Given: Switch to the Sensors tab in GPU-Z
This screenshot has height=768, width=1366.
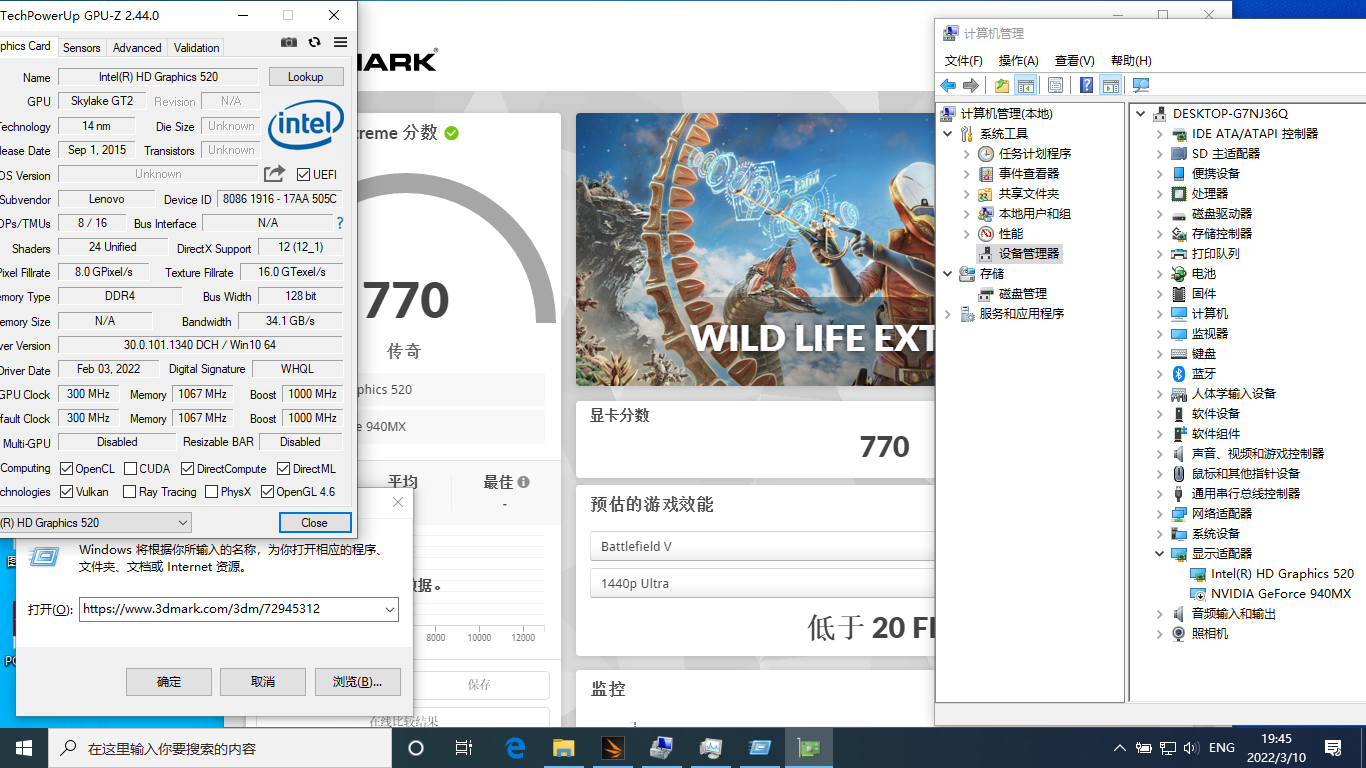Looking at the screenshot, I should [81, 47].
